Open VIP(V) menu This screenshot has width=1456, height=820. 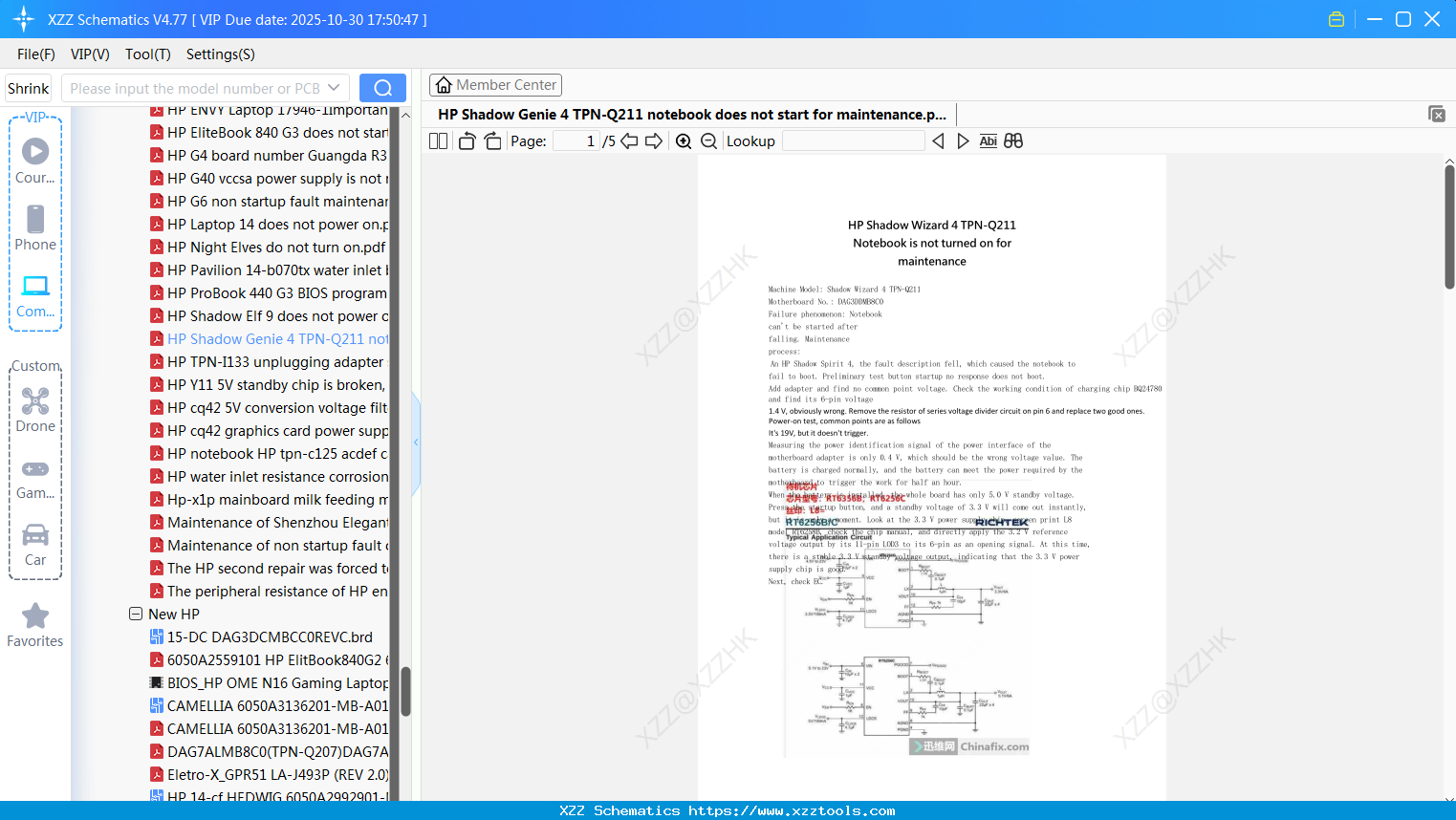[x=90, y=54]
